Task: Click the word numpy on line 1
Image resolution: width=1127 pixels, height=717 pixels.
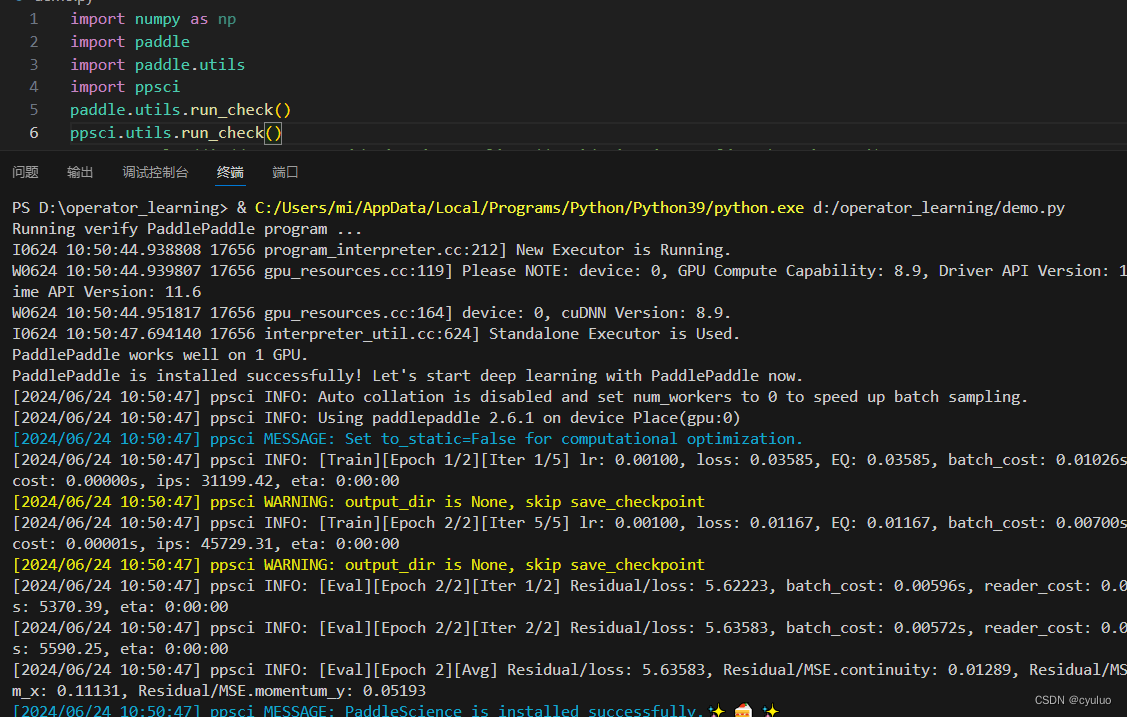Action: [x=157, y=18]
